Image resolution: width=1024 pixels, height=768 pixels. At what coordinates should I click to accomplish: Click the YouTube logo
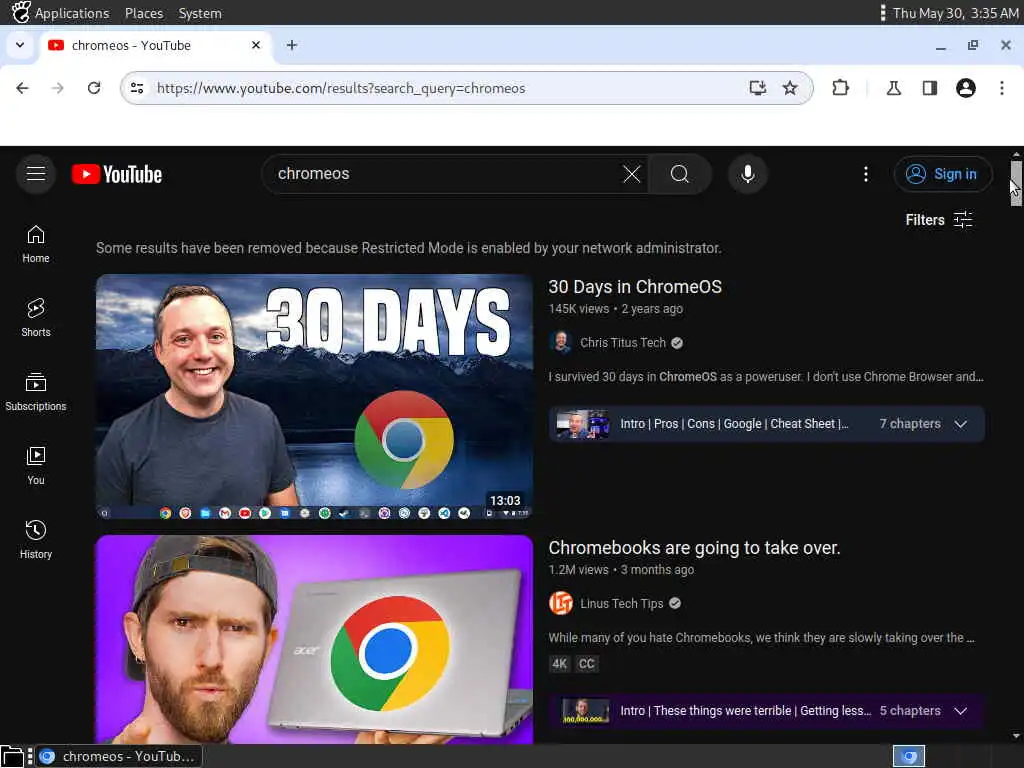point(117,174)
